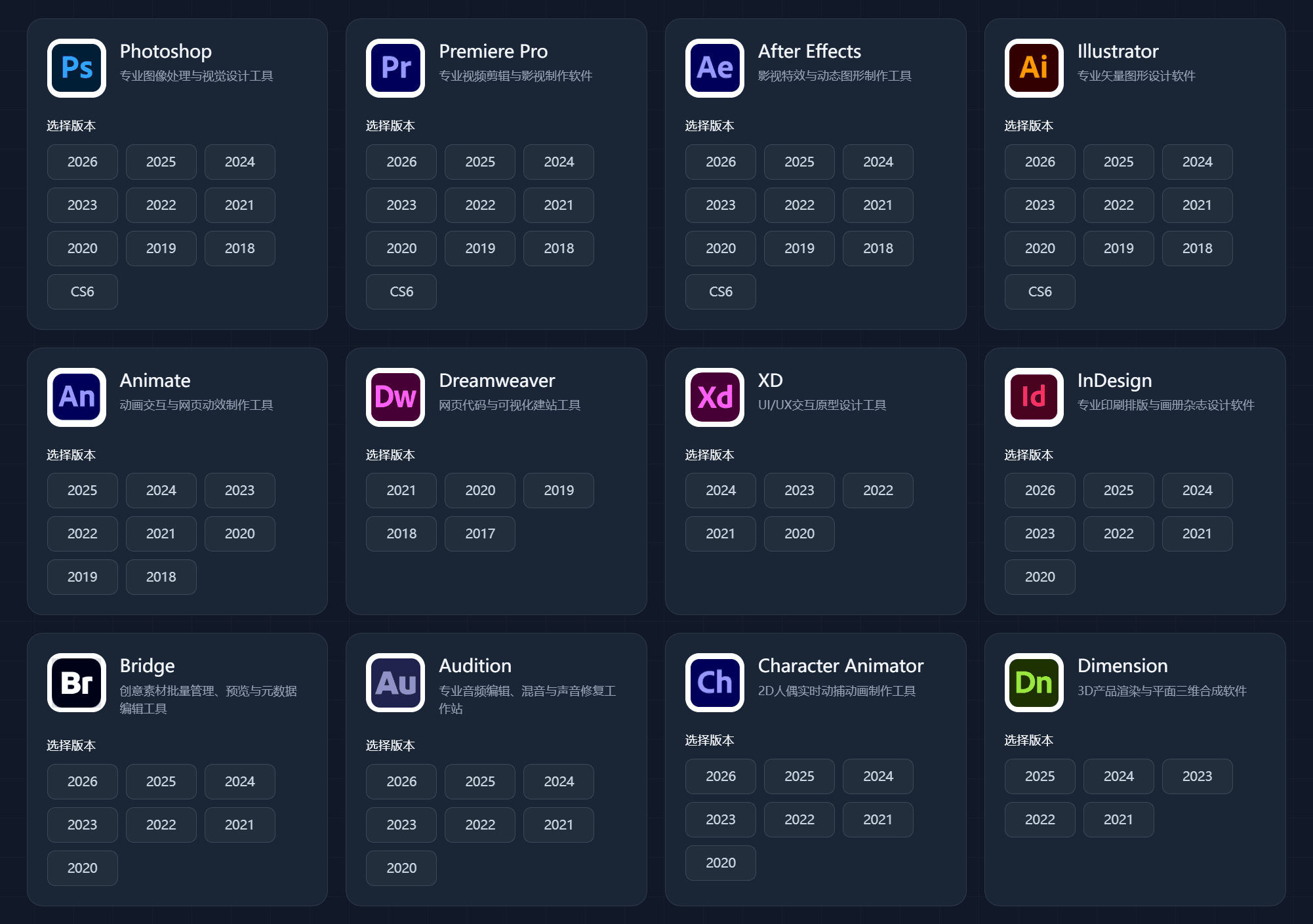Choose XD 2020 version

point(799,534)
